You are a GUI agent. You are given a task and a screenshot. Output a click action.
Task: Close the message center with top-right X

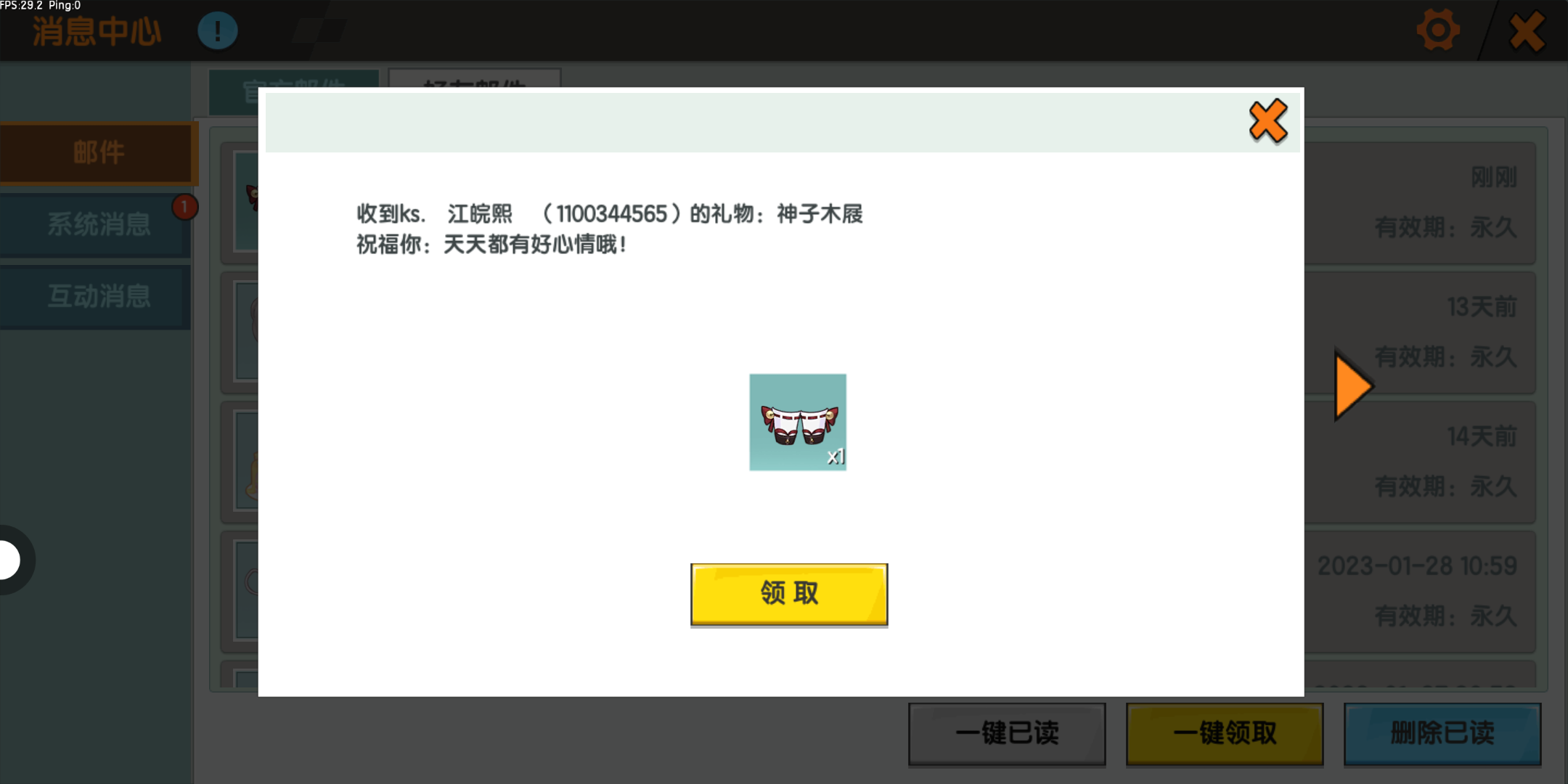pos(1527,32)
